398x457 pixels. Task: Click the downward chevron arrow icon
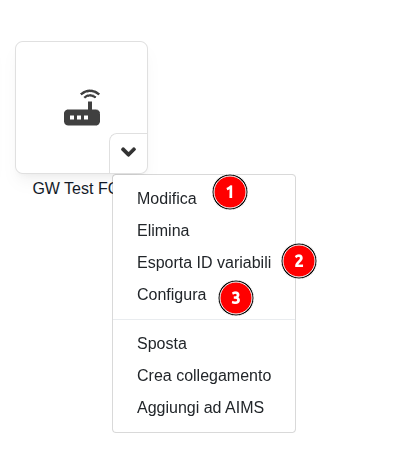click(x=128, y=152)
